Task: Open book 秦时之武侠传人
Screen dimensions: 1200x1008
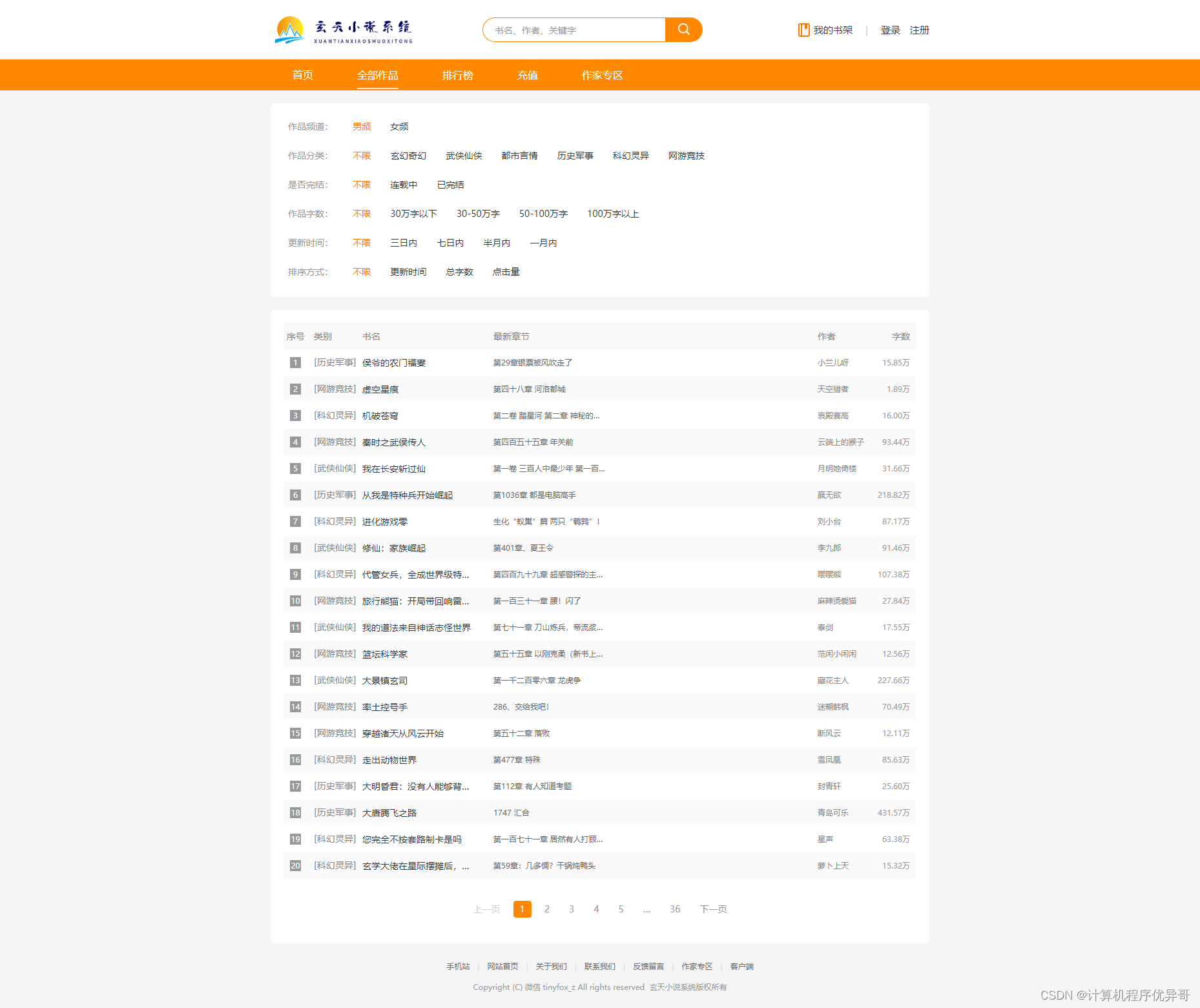Action: (394, 442)
